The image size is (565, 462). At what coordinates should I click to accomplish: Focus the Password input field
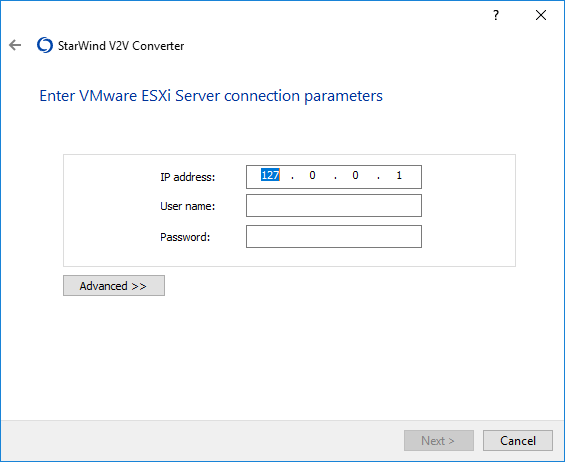(x=334, y=236)
